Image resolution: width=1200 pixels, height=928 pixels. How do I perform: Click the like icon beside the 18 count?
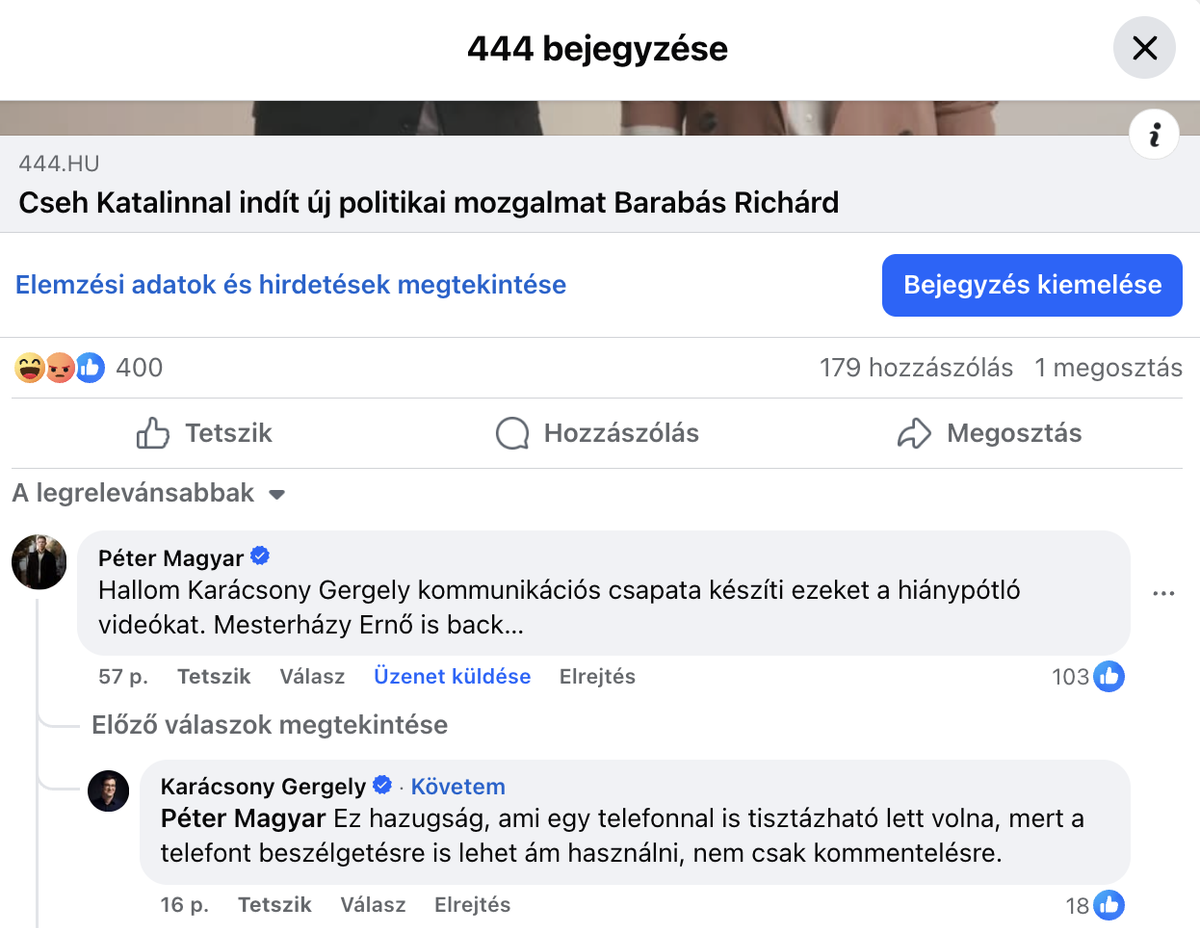click(1108, 906)
